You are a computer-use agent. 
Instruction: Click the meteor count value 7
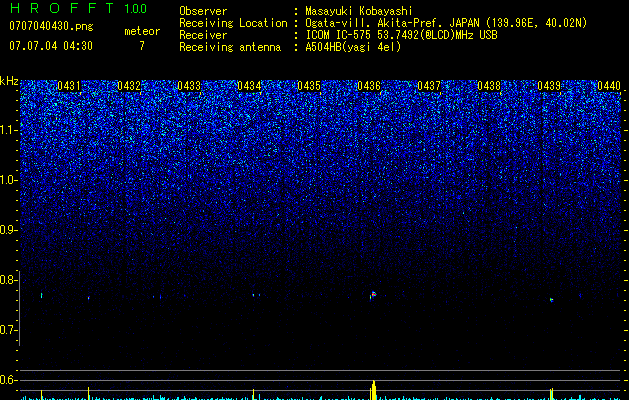142,46
